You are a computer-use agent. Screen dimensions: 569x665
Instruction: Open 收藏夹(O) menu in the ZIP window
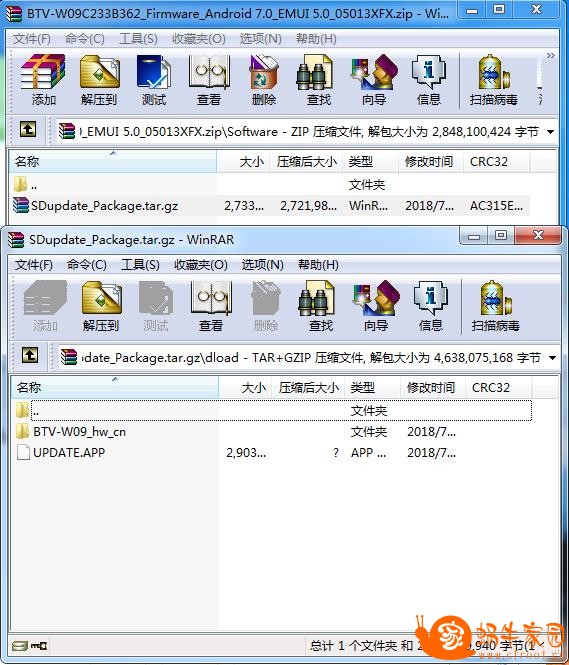[x=198, y=39]
